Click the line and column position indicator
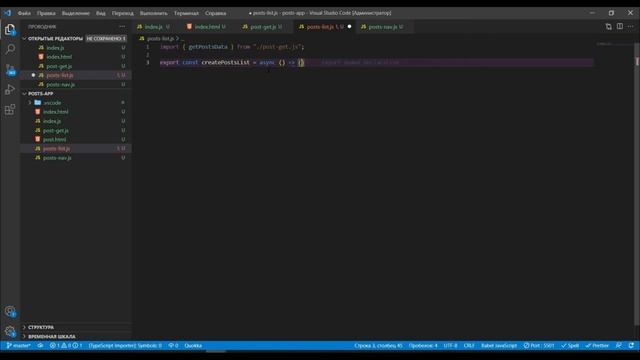Viewport: 640px width, 360px height. (378, 346)
